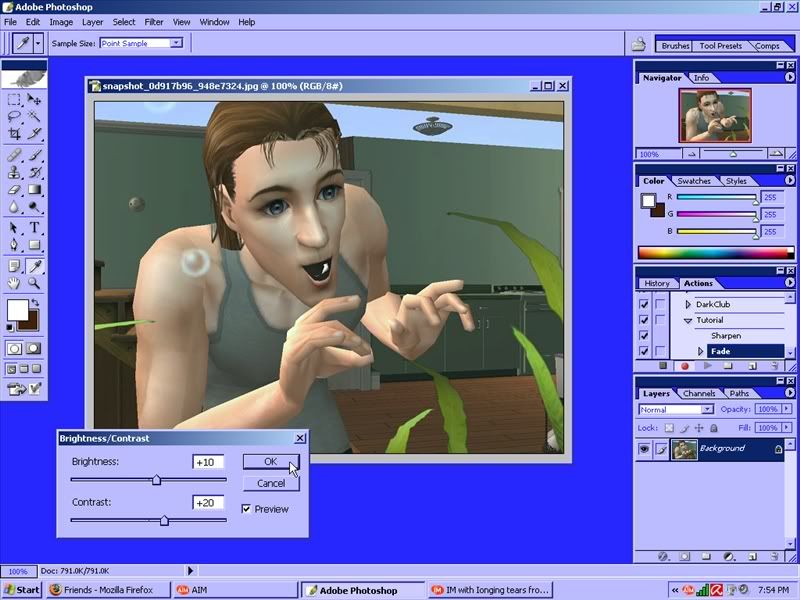Toggle lock position in Layers panel
800x600 pixels.
pos(699,428)
